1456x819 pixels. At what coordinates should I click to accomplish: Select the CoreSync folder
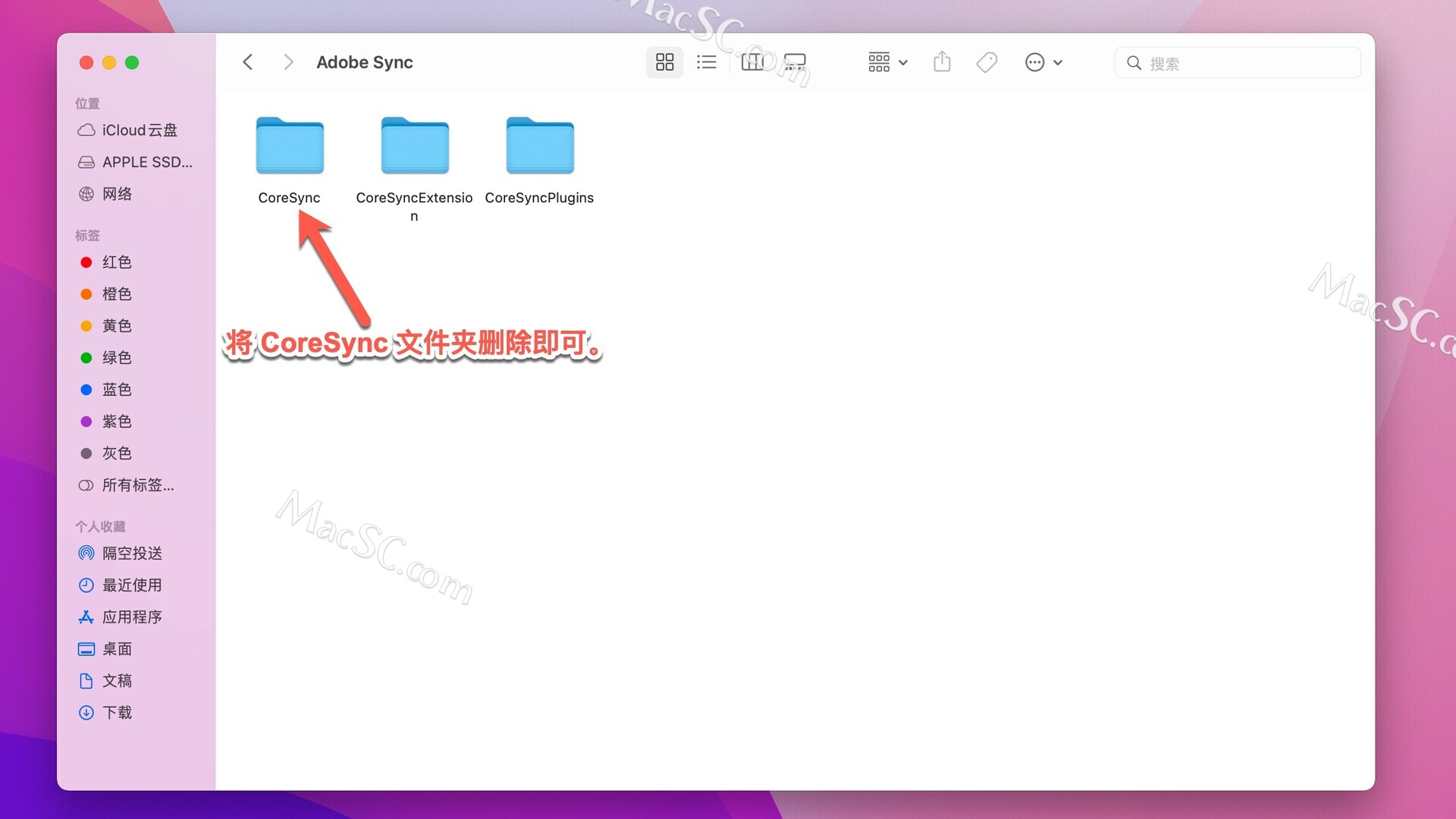pos(290,146)
